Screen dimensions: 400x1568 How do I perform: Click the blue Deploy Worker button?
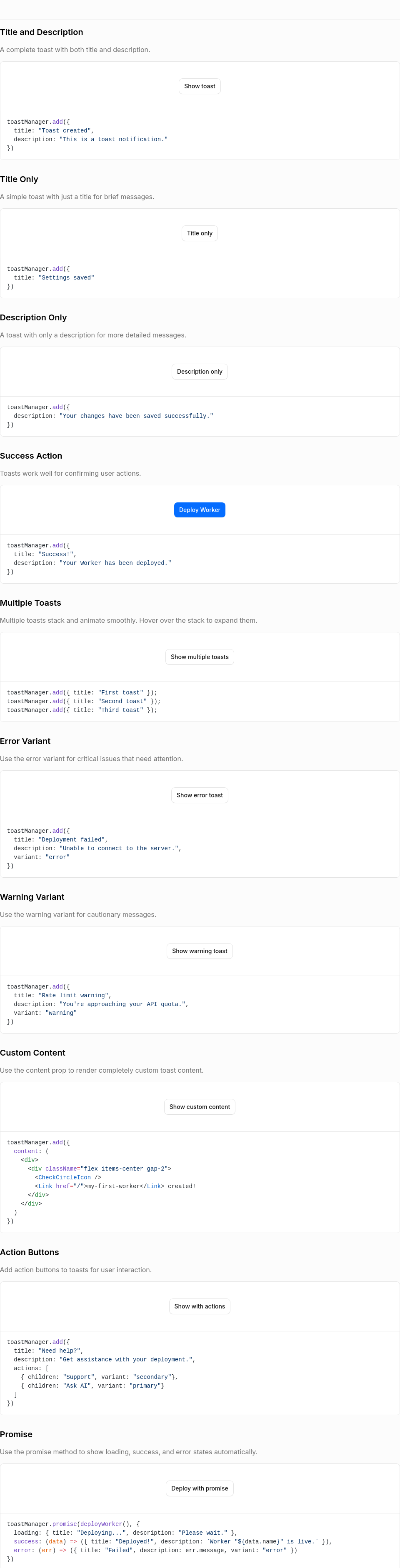[x=200, y=509]
